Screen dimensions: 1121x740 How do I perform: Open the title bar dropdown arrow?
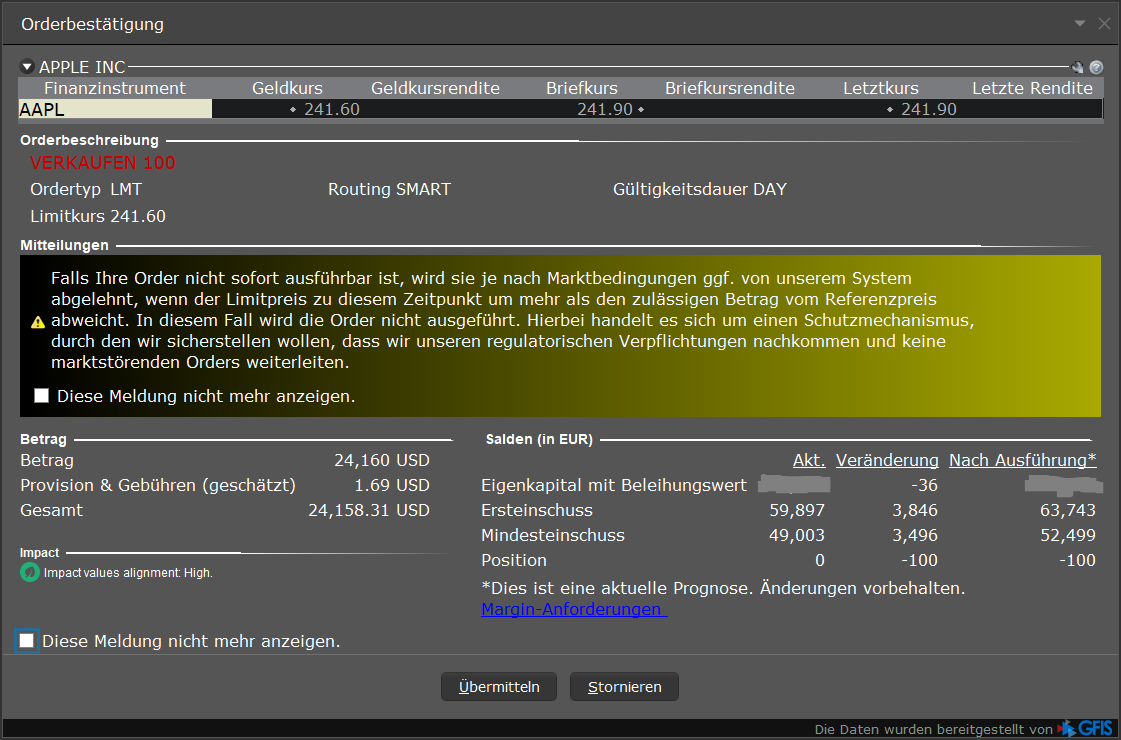click(1080, 24)
